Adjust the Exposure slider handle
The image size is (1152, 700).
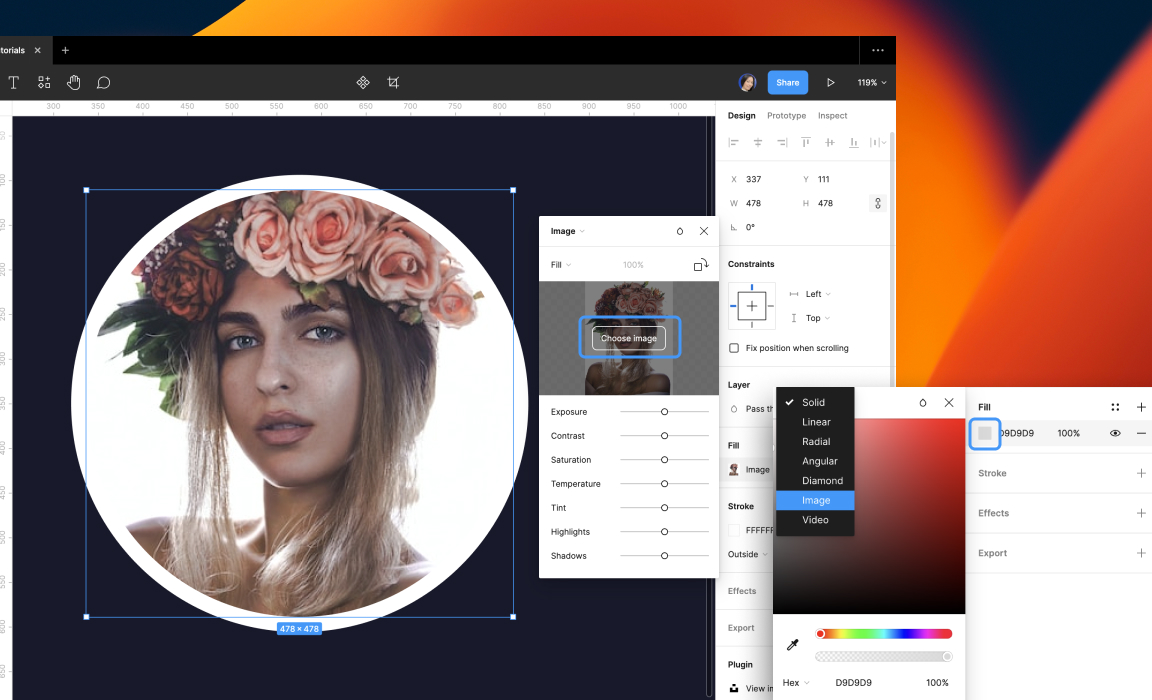664,412
